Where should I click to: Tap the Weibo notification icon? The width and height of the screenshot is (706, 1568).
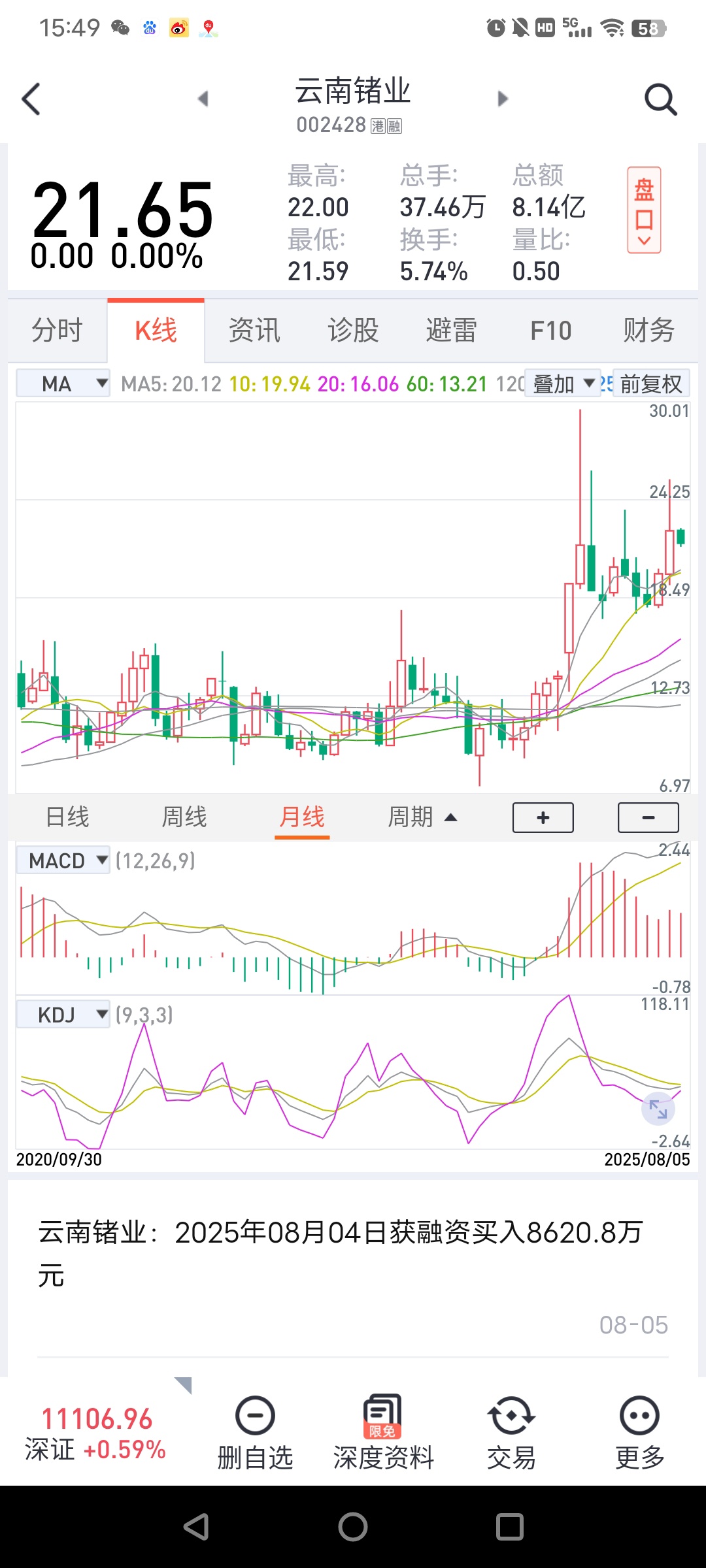click(178, 27)
